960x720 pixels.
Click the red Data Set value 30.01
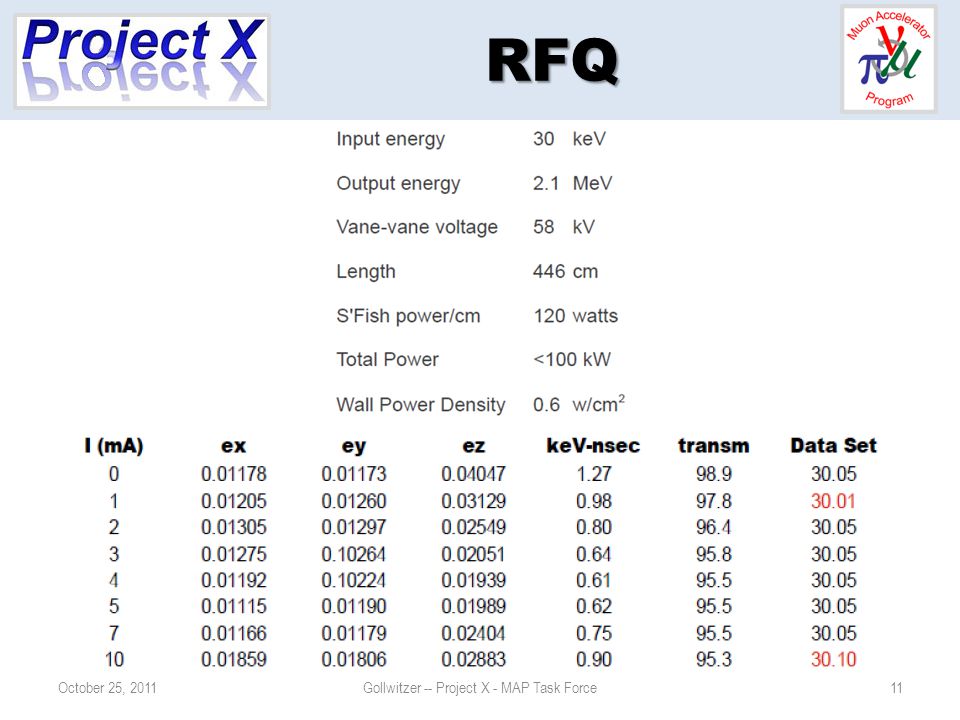click(x=833, y=501)
